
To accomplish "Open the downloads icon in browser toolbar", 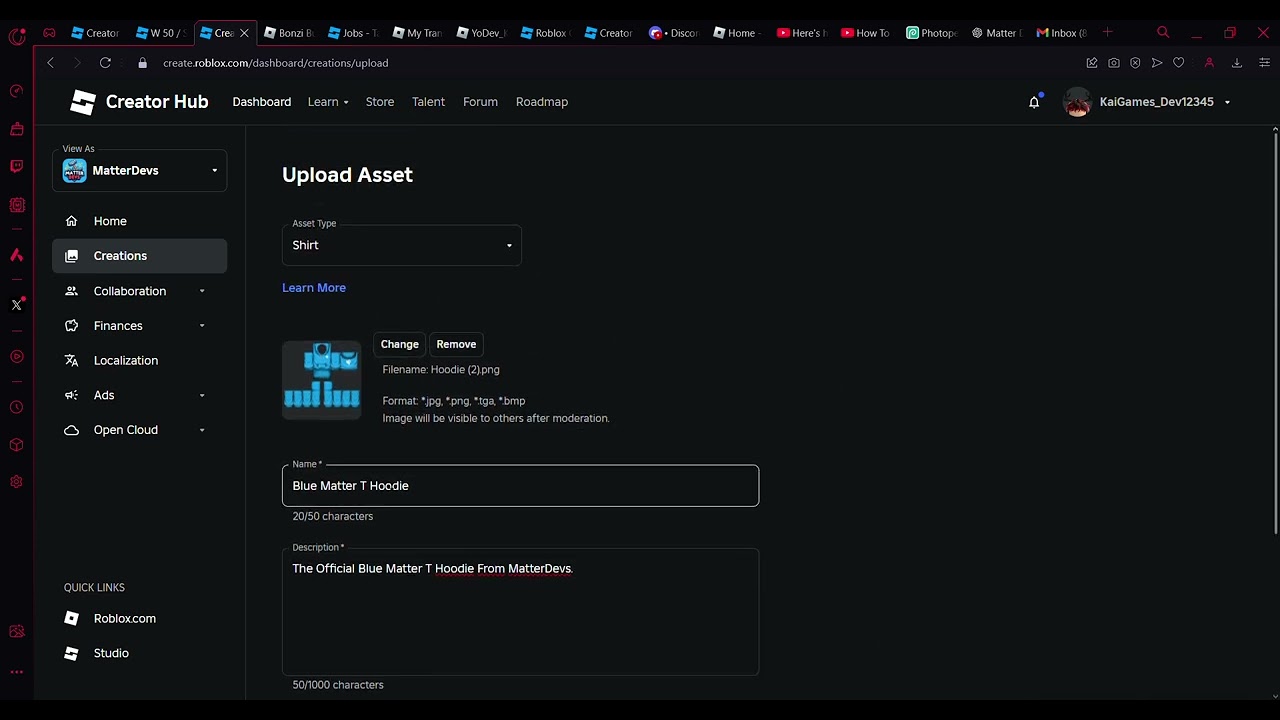I will point(1237,63).
